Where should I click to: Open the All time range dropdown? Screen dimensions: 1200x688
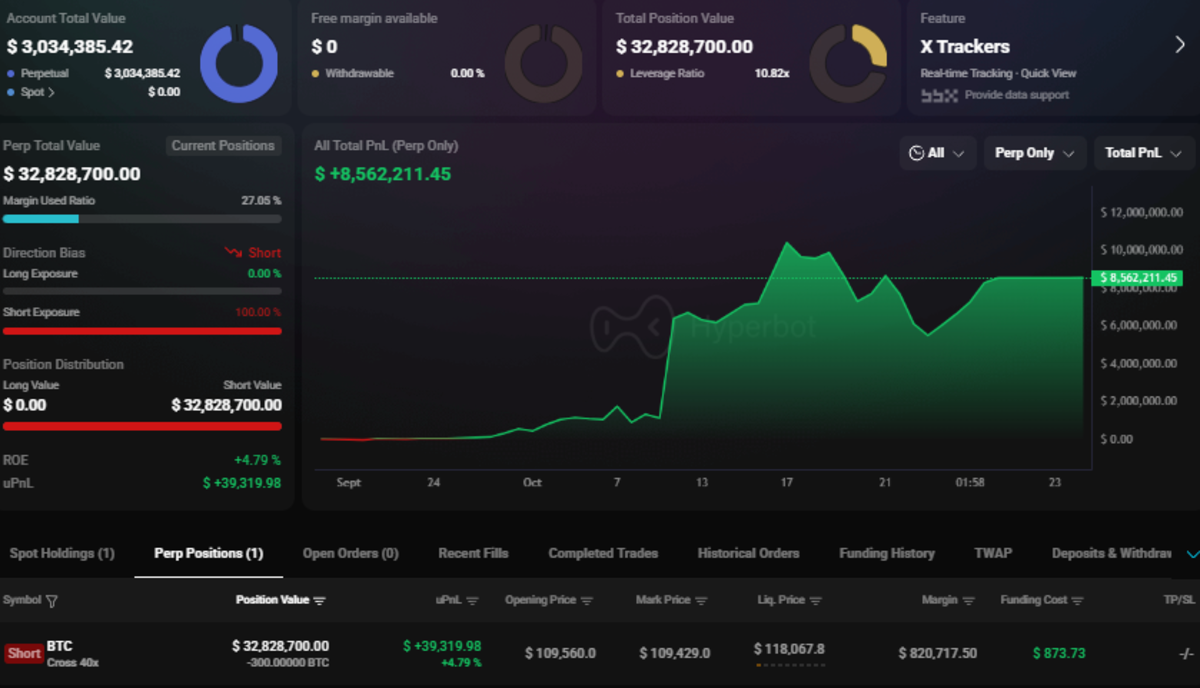point(938,153)
